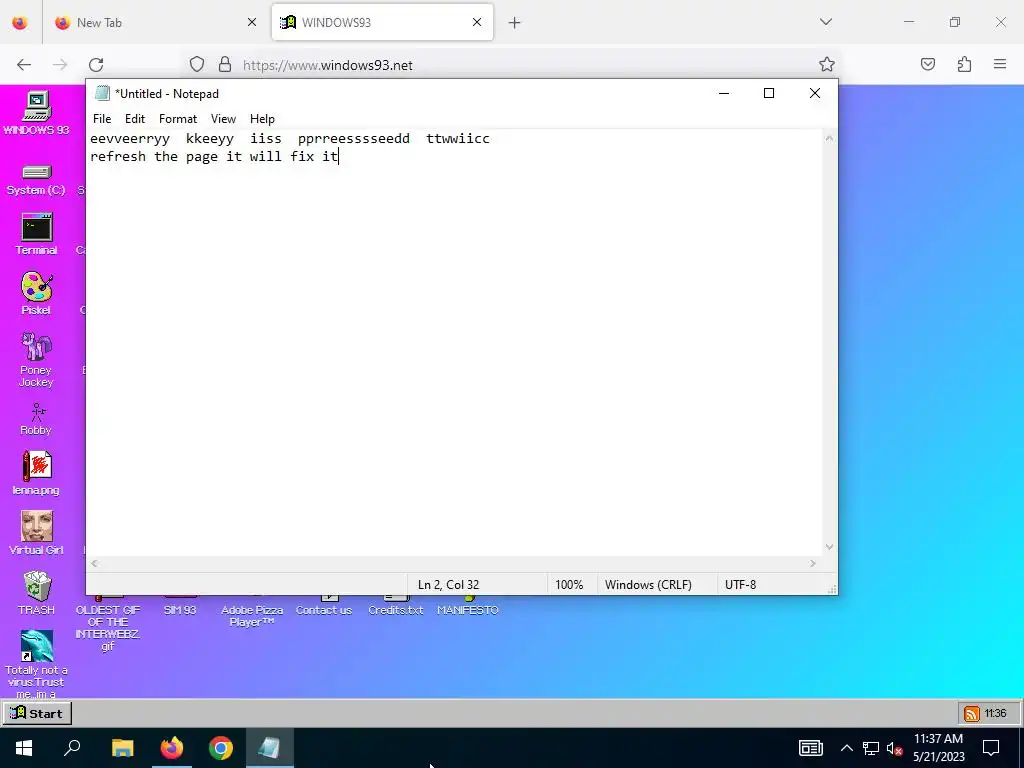Open the Notepad Edit menu
Screen dimensions: 1024x768
click(x=135, y=119)
